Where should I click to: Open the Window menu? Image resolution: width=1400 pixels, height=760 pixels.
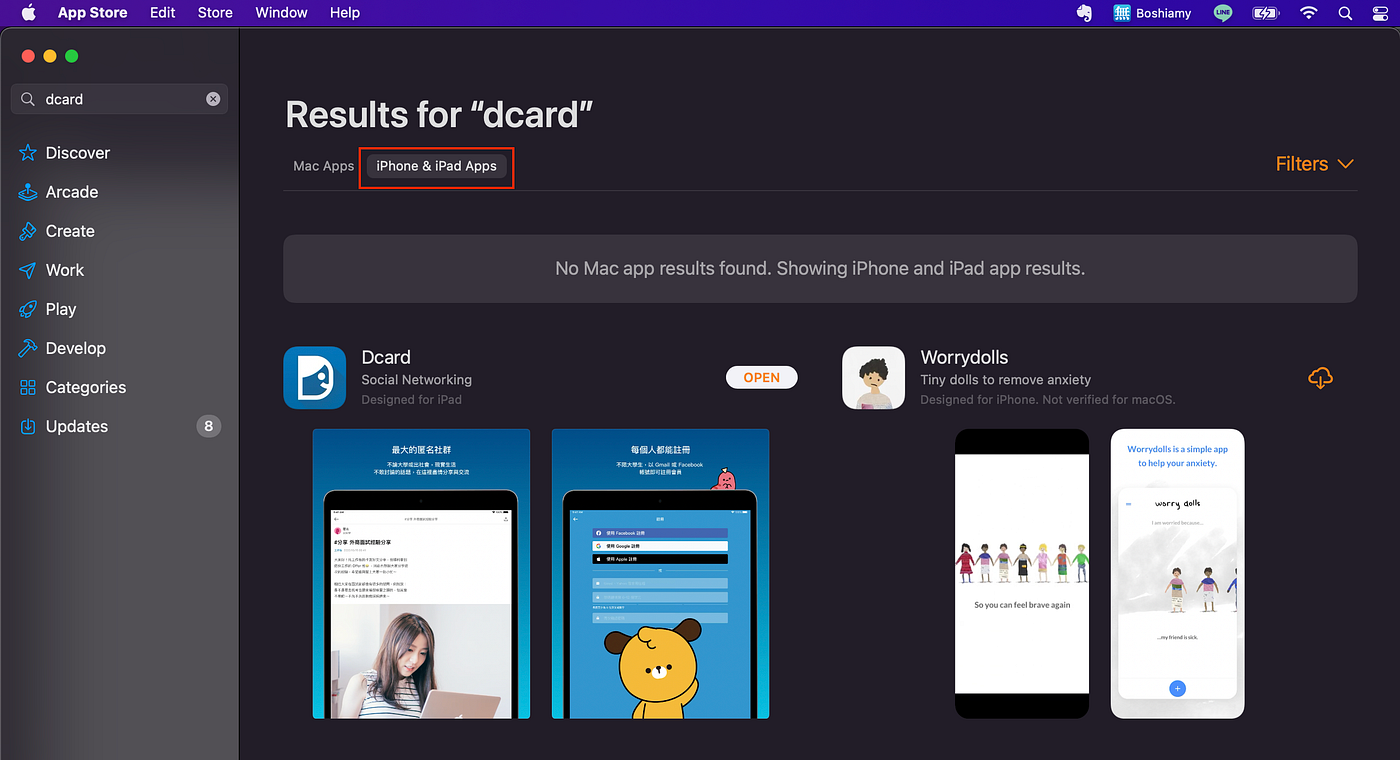[x=280, y=12]
